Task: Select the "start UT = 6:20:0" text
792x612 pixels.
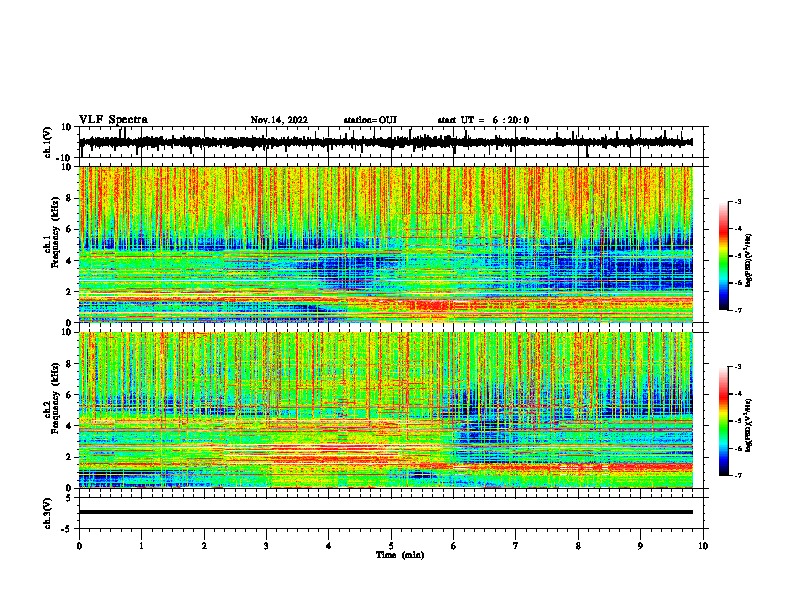Action: pyautogui.click(x=483, y=120)
